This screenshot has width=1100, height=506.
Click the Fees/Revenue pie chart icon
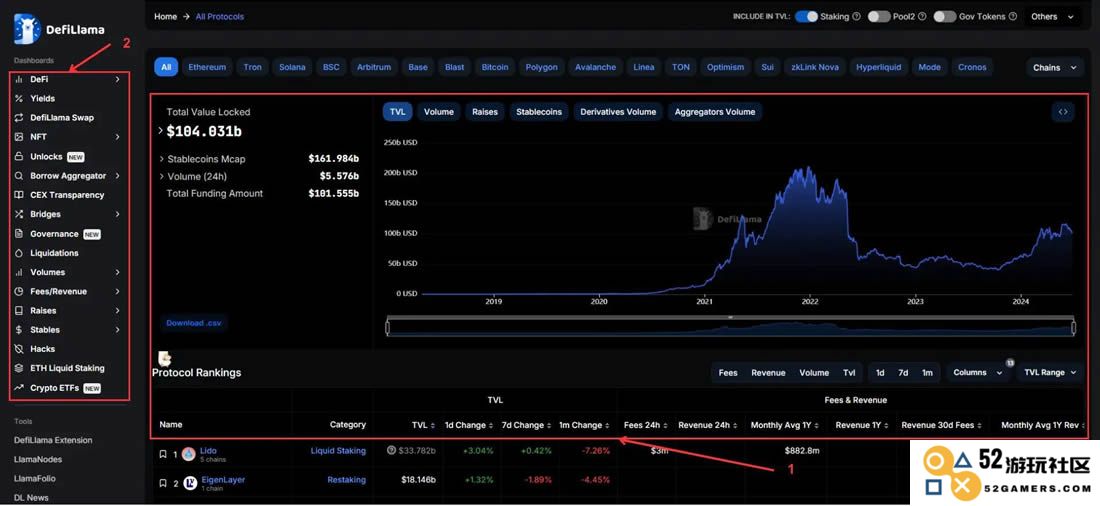[x=19, y=291]
